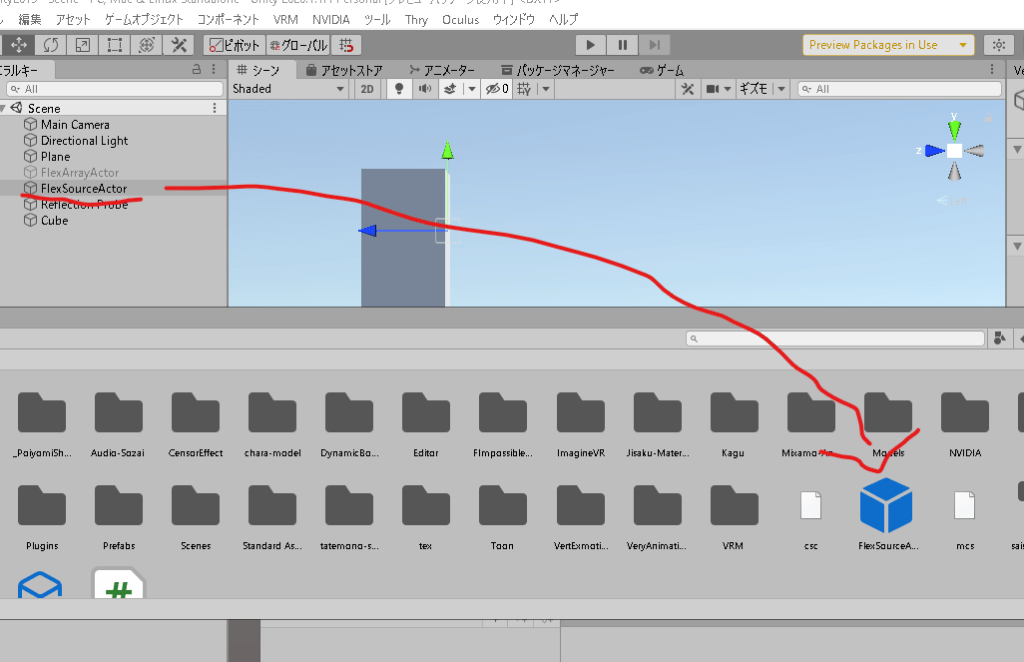
Task: Open the Shaded draw mode dropdown
Action: coord(289,89)
